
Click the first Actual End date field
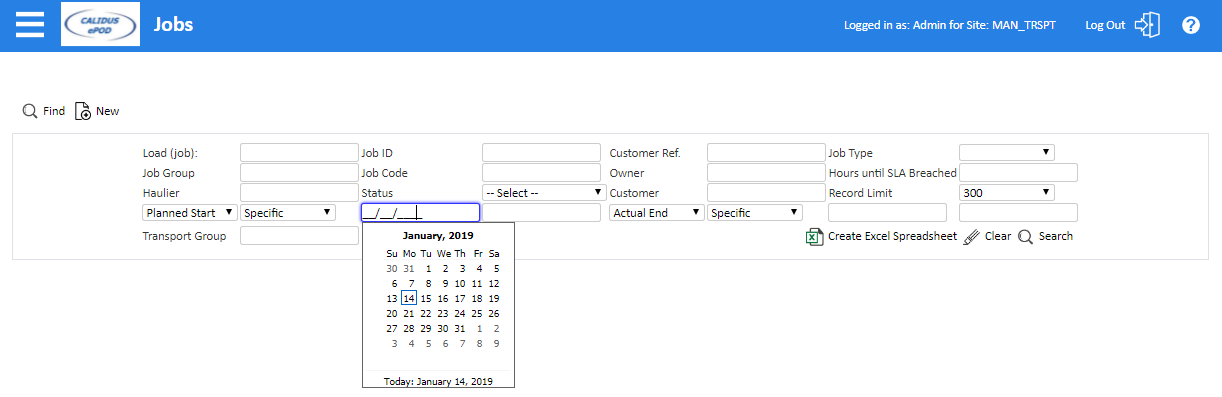(887, 212)
